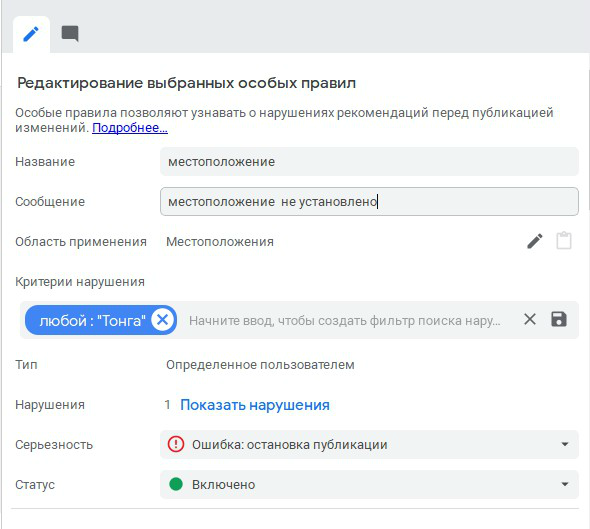Click the green status indicator dot
The height and width of the screenshot is (529, 590).
pyautogui.click(x=176, y=484)
